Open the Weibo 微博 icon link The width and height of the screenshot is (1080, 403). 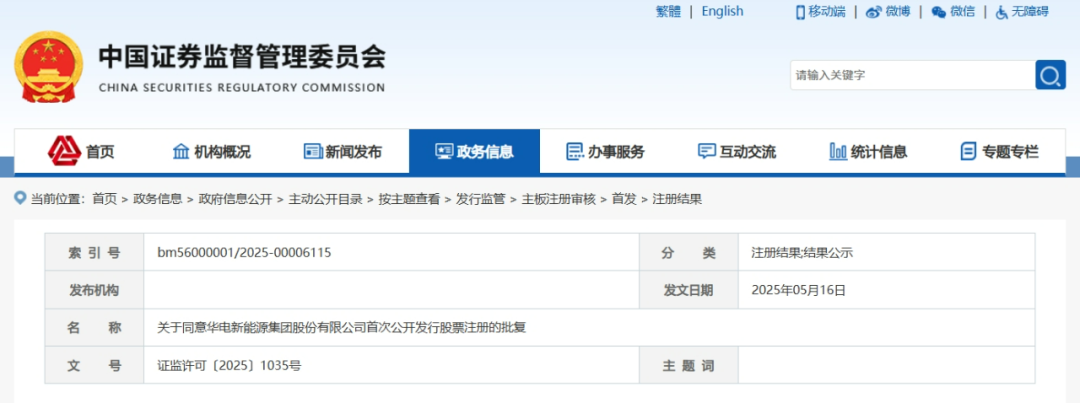(874, 12)
